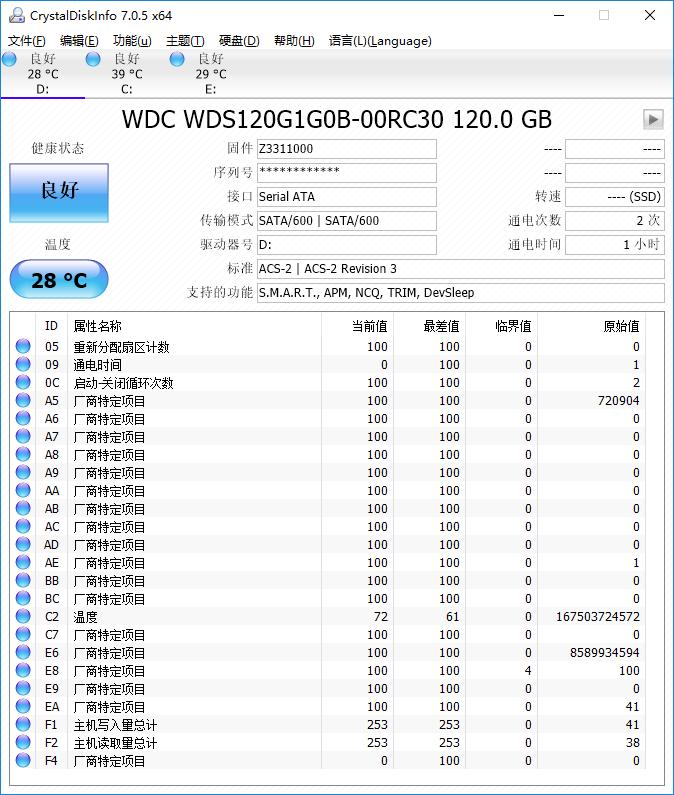Select the 启动-关闭循环次数 attribute name

point(123,383)
